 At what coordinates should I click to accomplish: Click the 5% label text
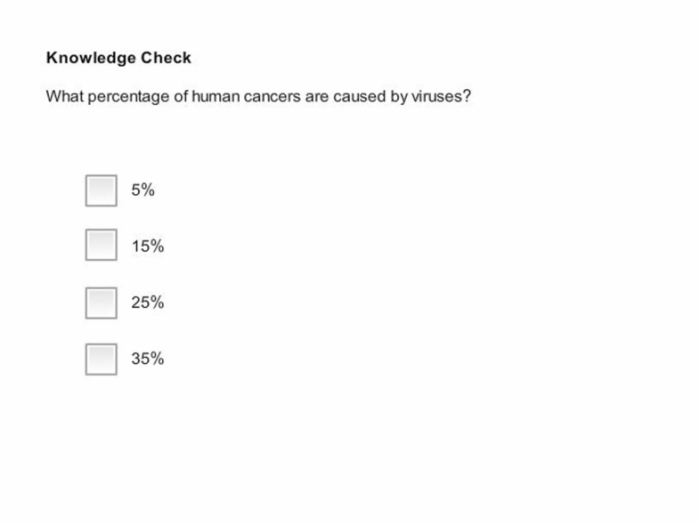point(143,190)
